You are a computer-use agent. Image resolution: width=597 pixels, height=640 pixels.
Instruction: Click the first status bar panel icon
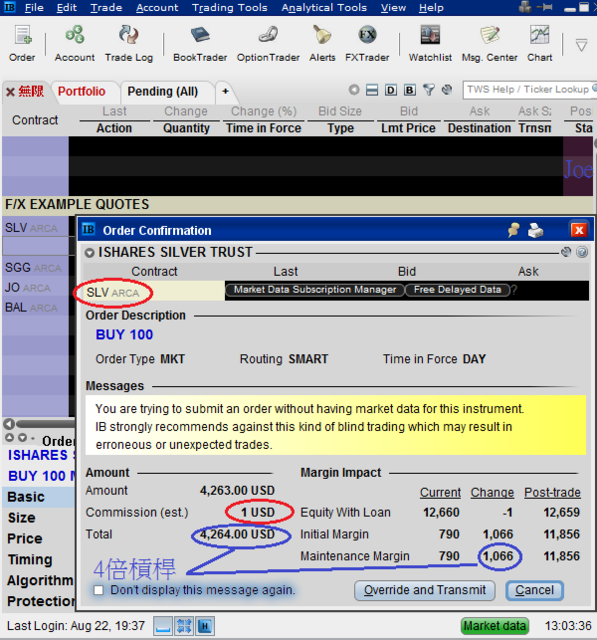pyautogui.click(x=163, y=626)
